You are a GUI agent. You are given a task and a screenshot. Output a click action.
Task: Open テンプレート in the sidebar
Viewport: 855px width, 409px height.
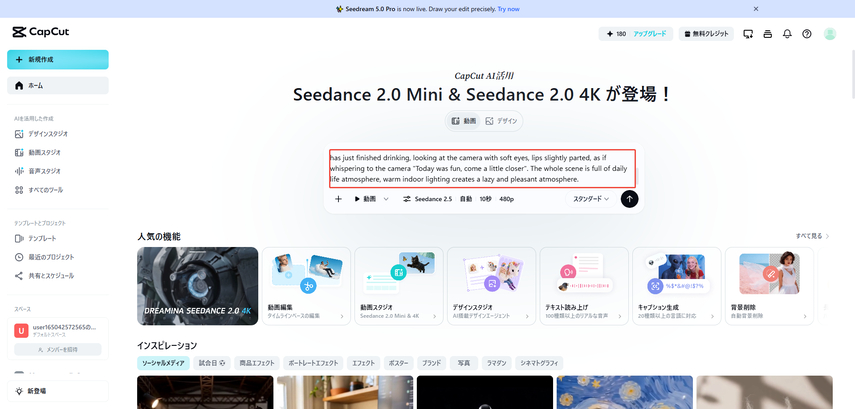click(x=36, y=238)
